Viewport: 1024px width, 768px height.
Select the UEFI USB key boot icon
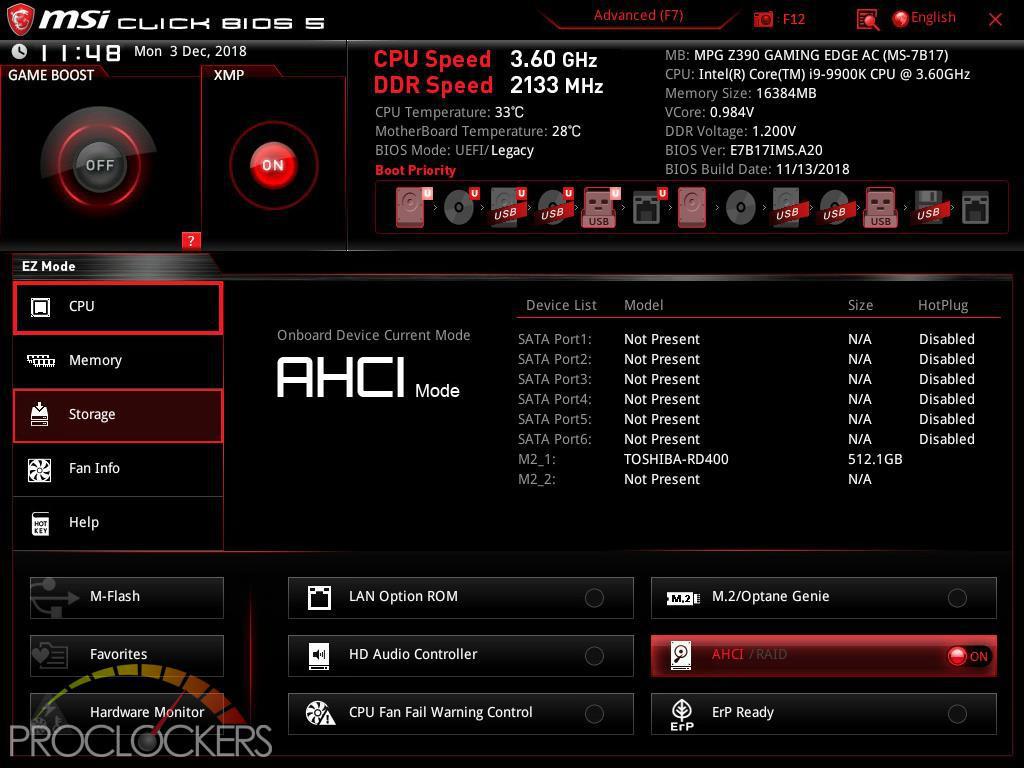pyautogui.click(x=601, y=207)
